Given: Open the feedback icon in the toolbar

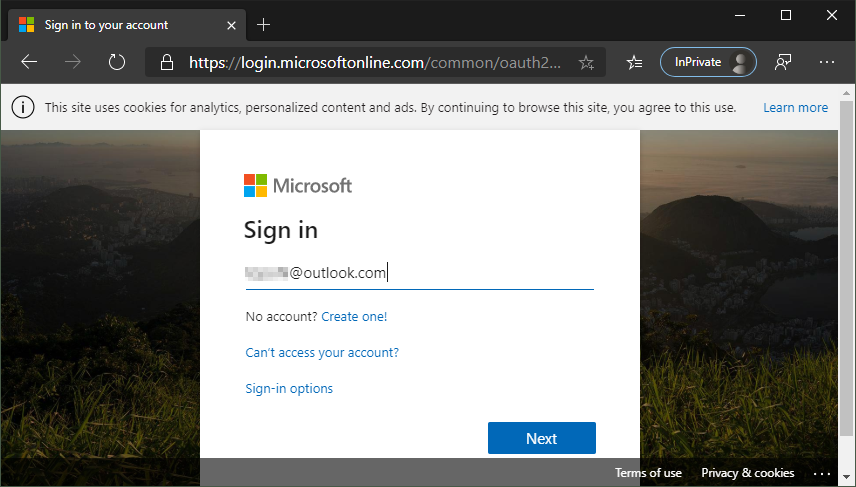Looking at the screenshot, I should click(x=783, y=62).
